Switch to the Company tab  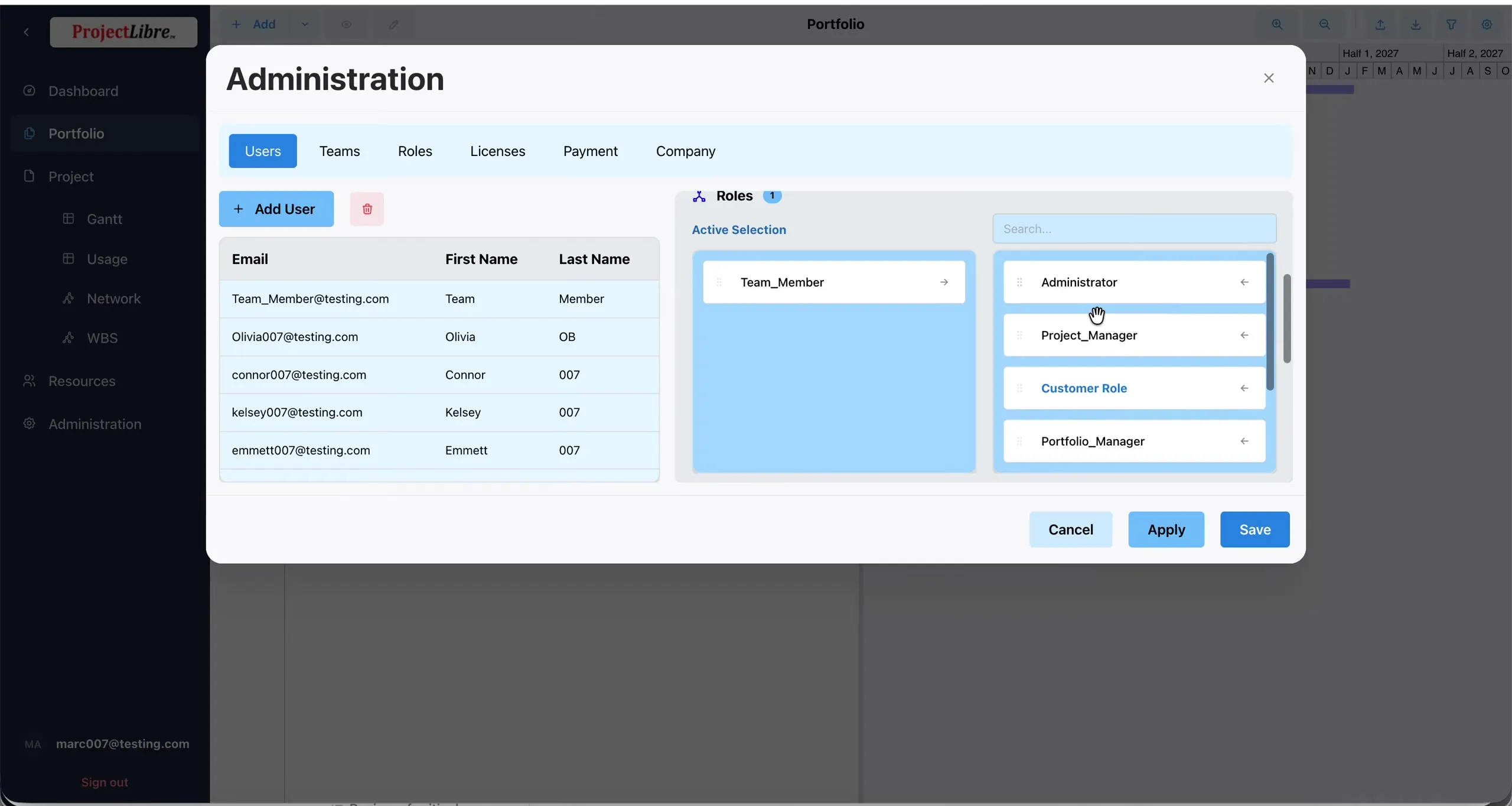[x=686, y=151]
